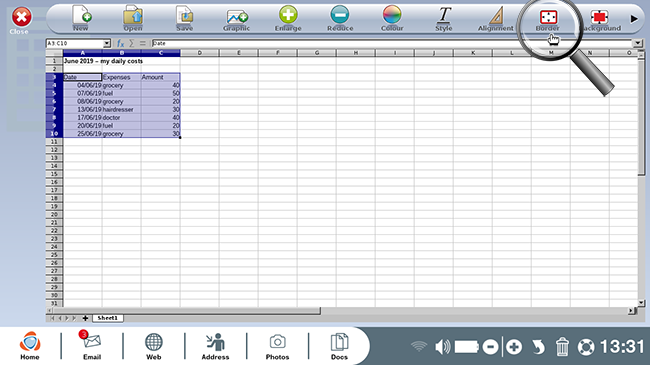The height and width of the screenshot is (365, 650).
Task: Switch to the Sheet1 tab
Action: (x=107, y=318)
